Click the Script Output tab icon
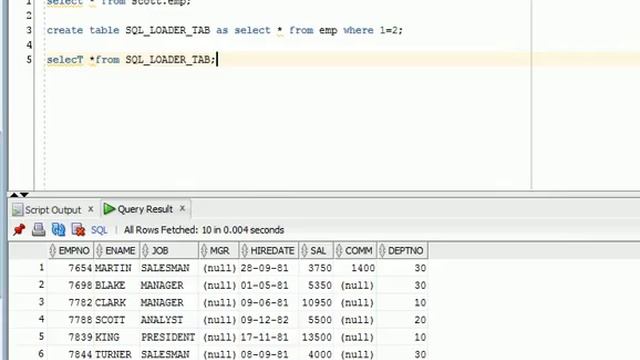The width and height of the screenshot is (640, 360). [x=18, y=210]
